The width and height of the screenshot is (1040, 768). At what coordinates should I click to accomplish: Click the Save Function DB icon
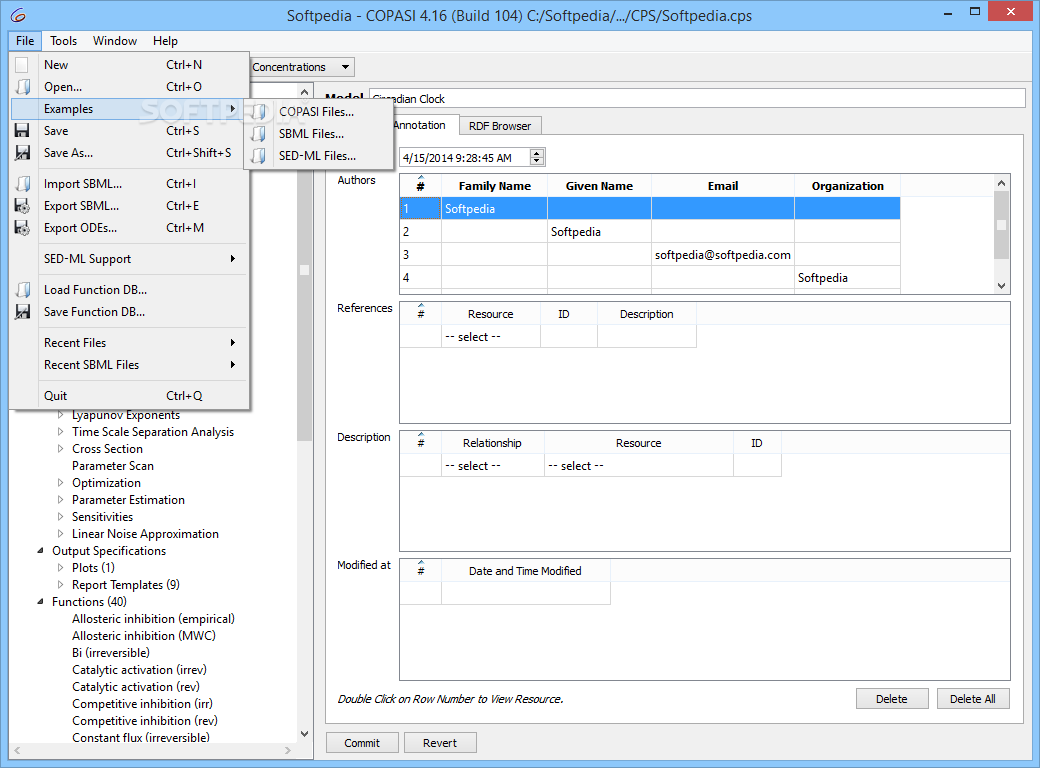pos(23,312)
